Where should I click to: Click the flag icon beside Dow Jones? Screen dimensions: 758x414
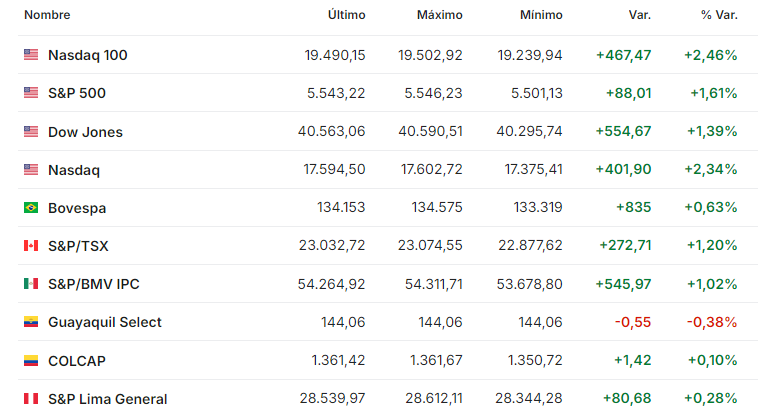[31, 131]
